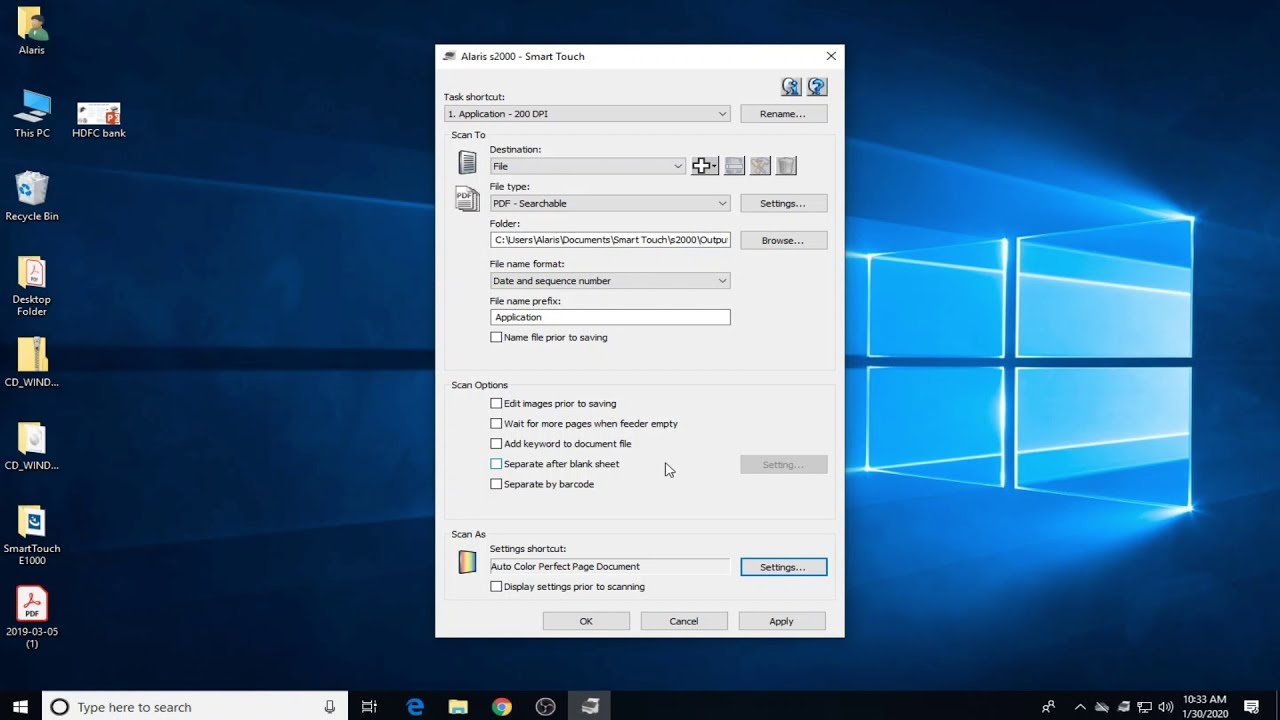The image size is (1280, 720).
Task: Click Browse... to choose a folder
Action: click(x=783, y=240)
